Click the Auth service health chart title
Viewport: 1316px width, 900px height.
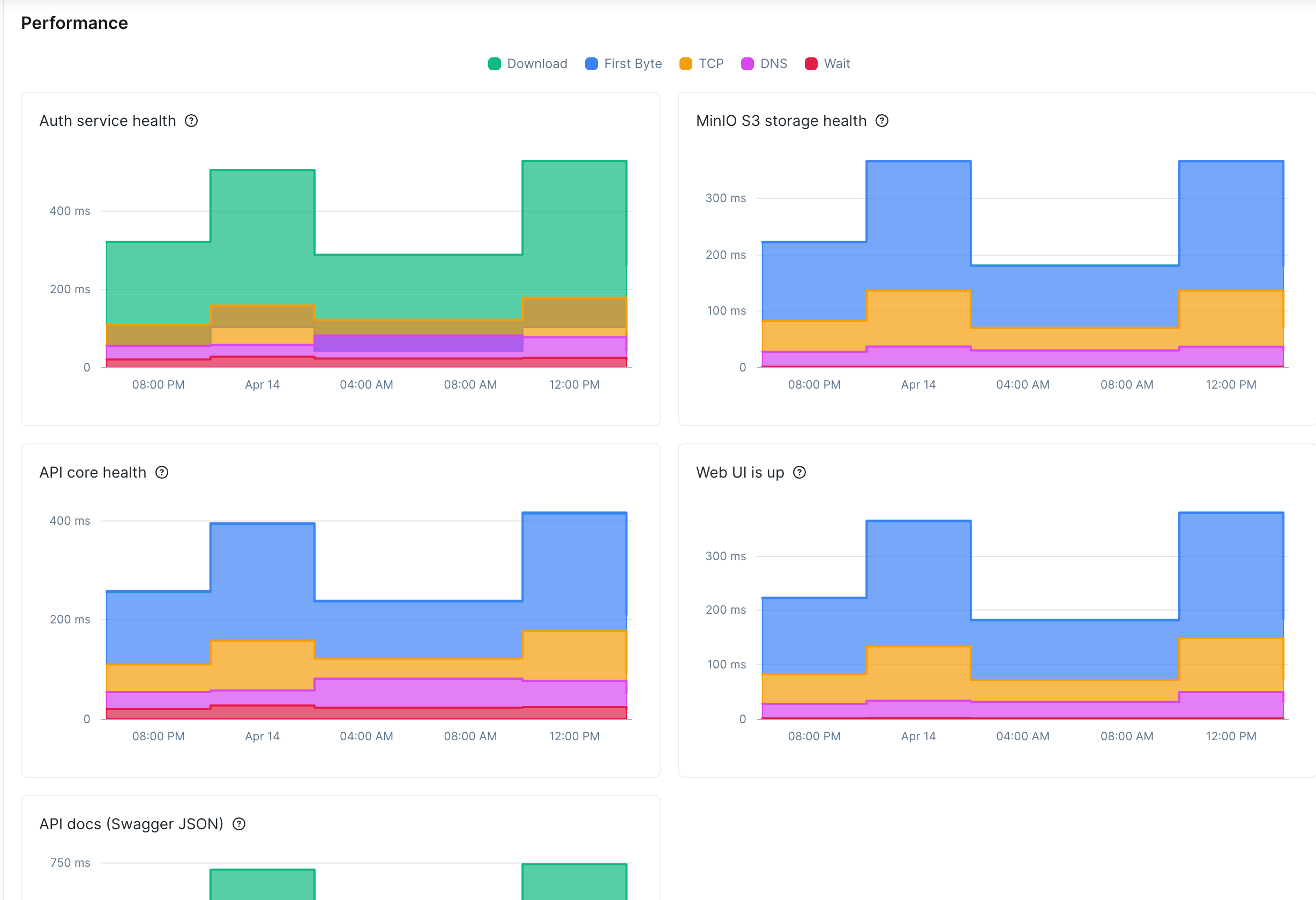coord(108,121)
